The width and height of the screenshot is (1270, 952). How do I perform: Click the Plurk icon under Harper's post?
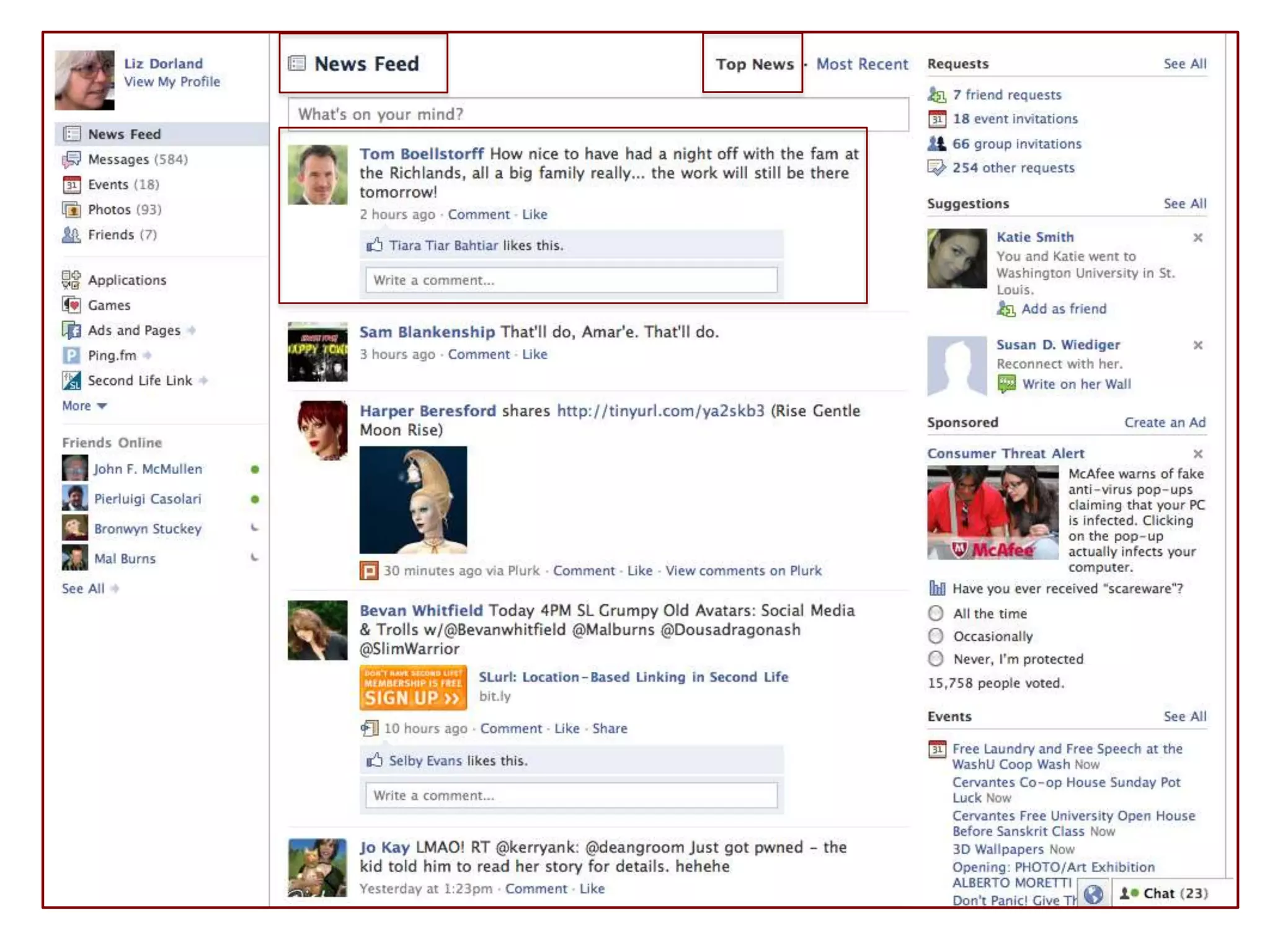click(369, 571)
